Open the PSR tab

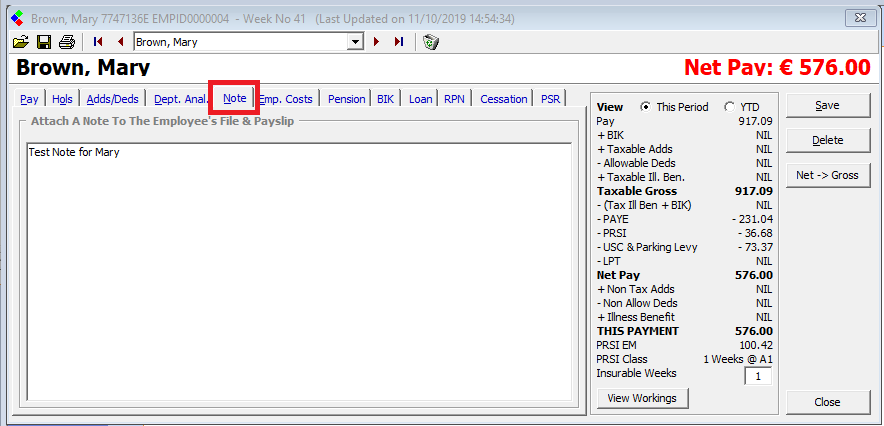coord(550,99)
